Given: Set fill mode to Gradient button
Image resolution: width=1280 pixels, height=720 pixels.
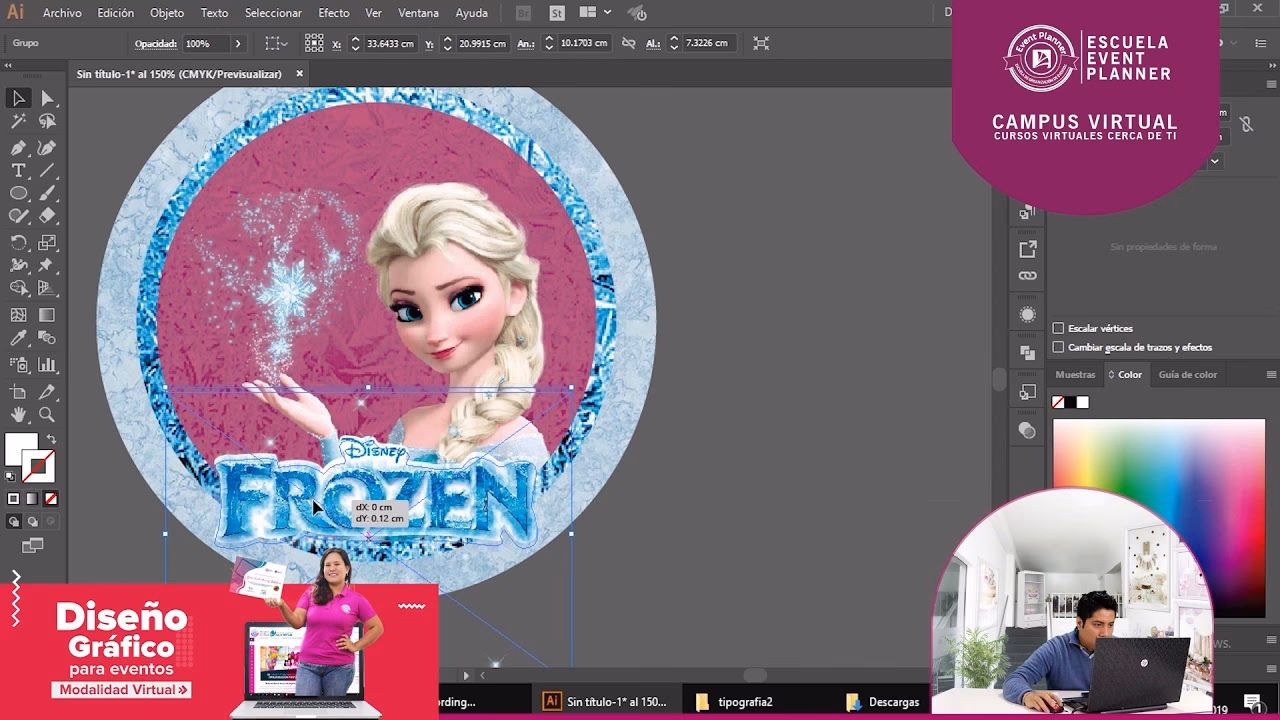Looking at the screenshot, I should (32, 499).
